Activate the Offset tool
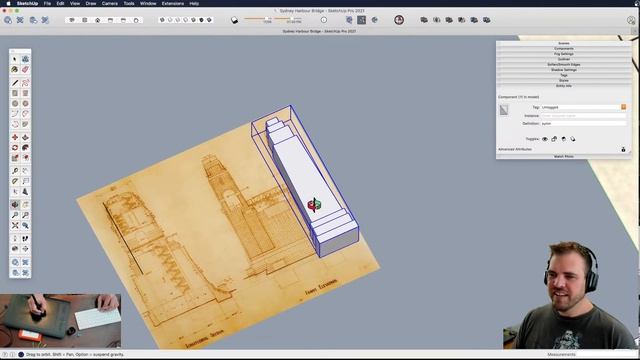This screenshot has width=640, height=360. click(x=25, y=158)
